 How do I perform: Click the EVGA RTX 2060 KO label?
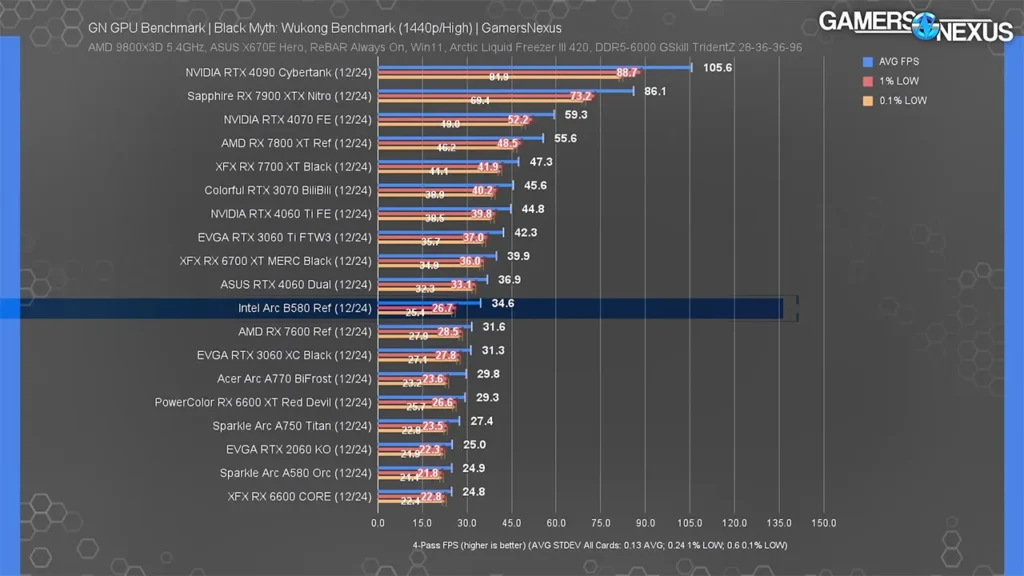coord(299,449)
